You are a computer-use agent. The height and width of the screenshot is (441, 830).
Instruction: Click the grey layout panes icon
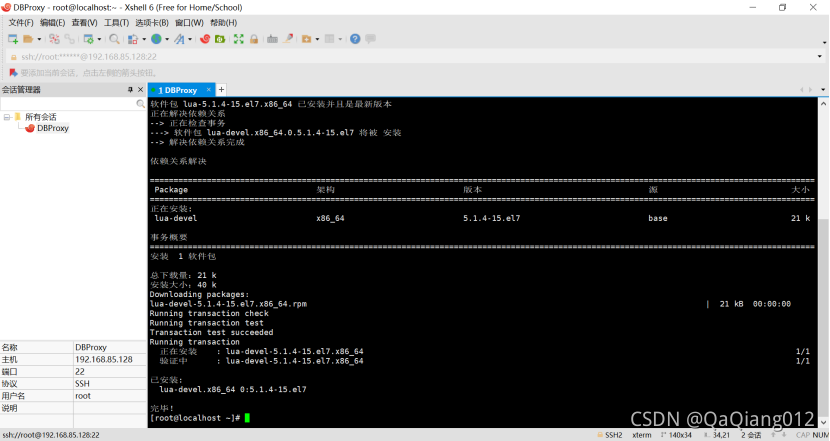tap(329, 39)
